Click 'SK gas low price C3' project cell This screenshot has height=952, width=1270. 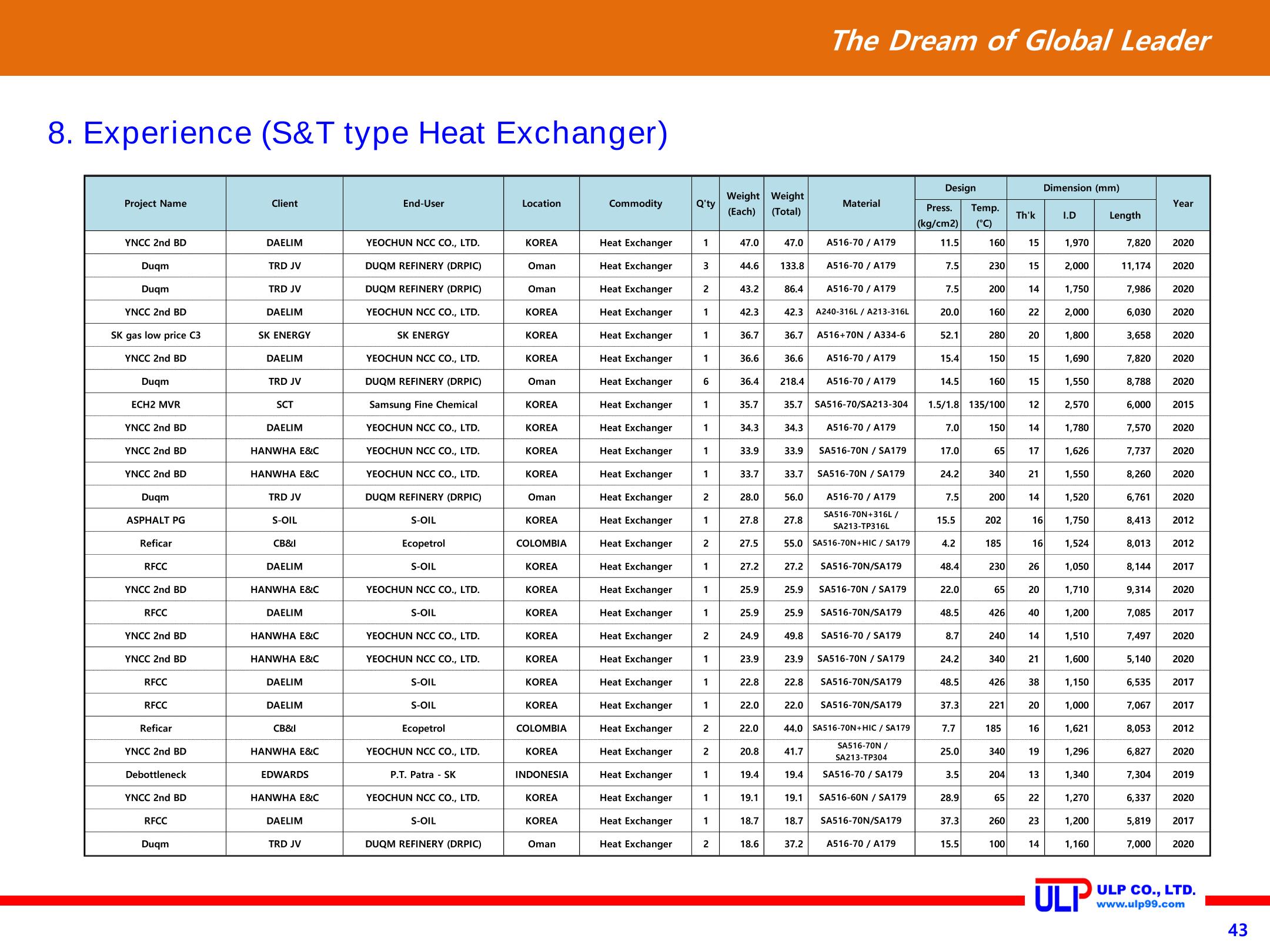(155, 336)
